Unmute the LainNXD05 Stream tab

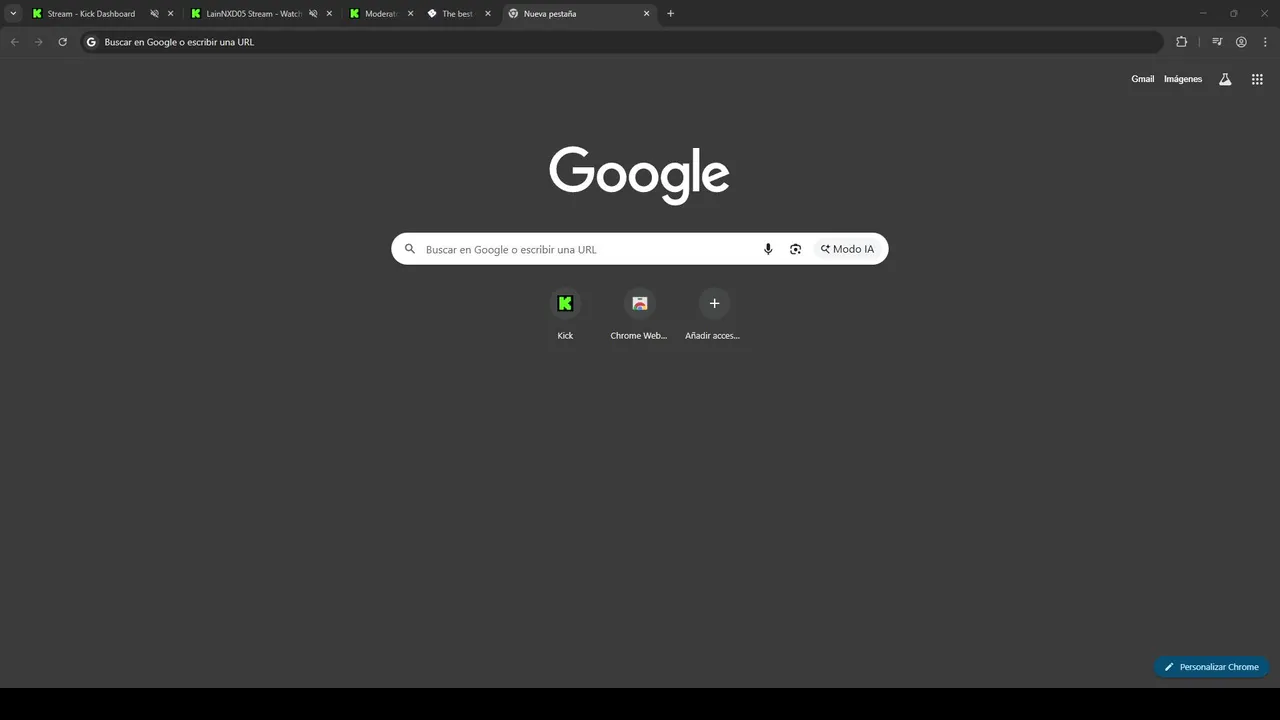(x=313, y=14)
